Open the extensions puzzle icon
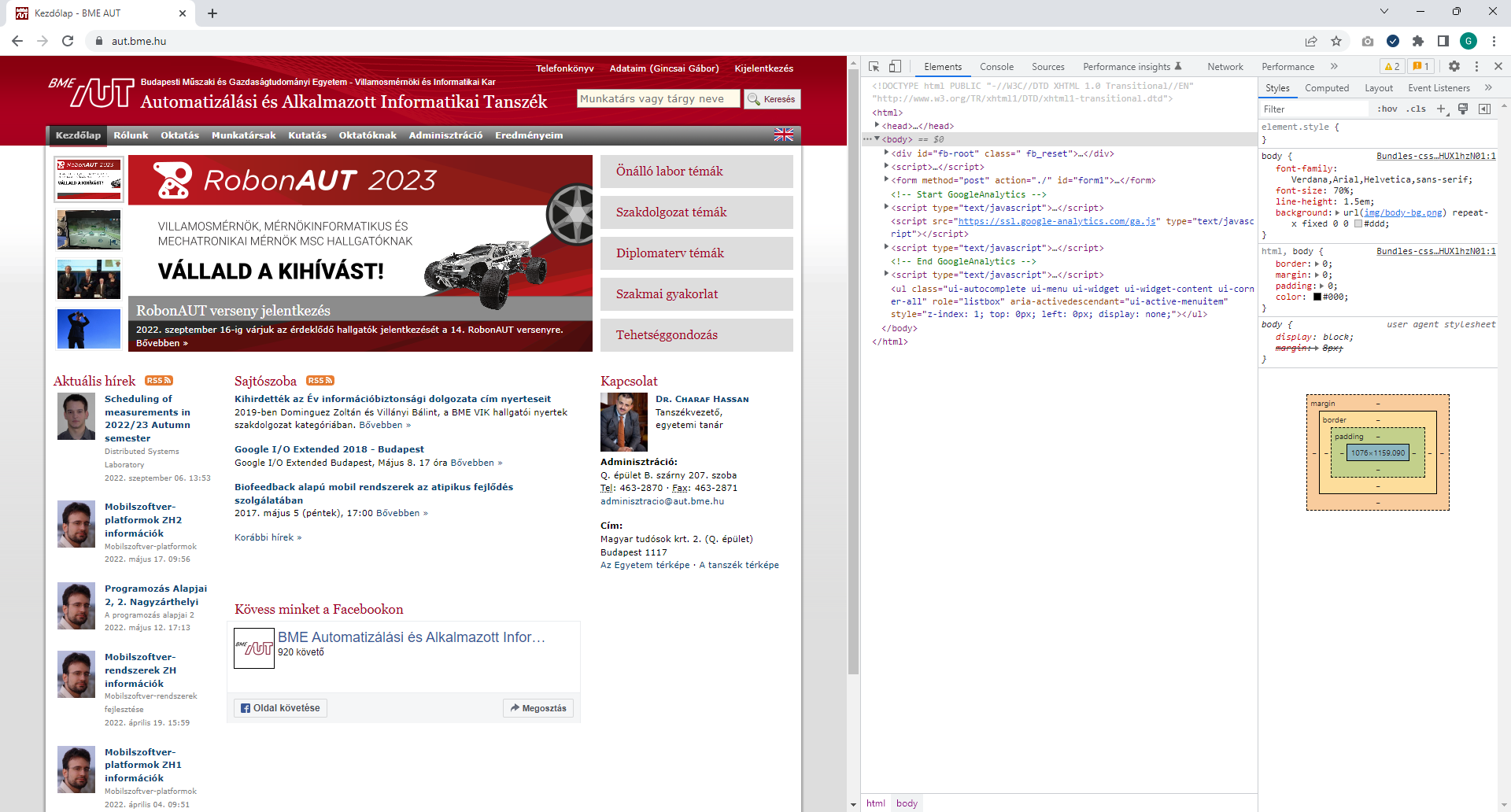Viewport: 1511px width, 812px height. tap(1418, 41)
